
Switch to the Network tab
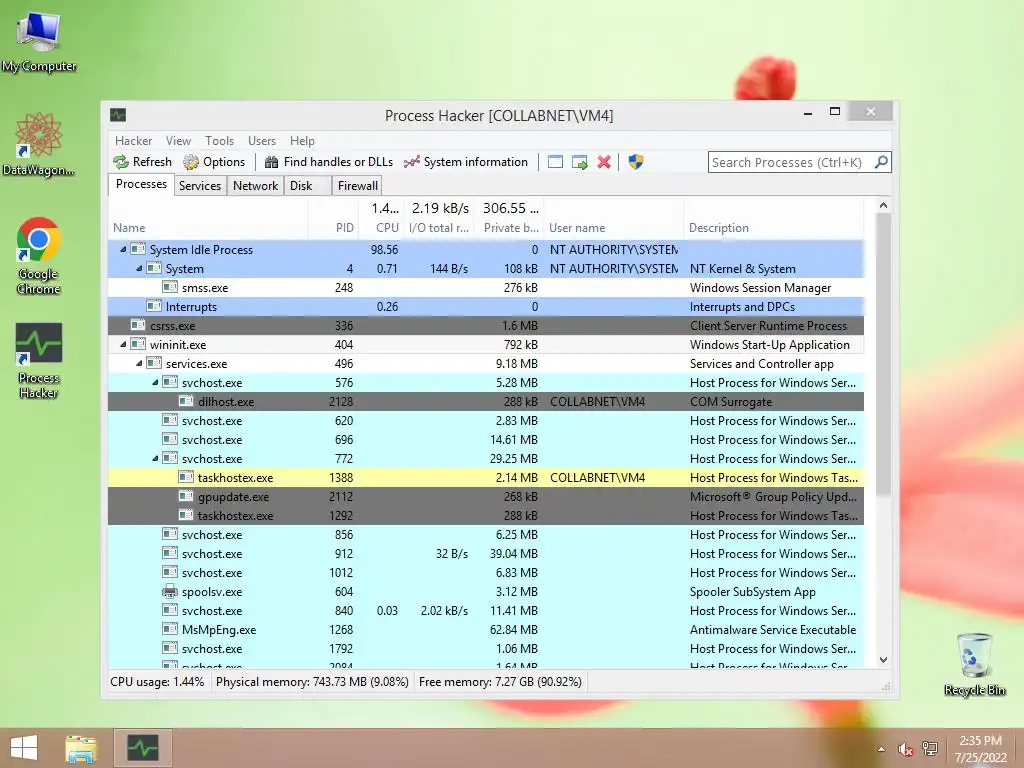click(255, 185)
